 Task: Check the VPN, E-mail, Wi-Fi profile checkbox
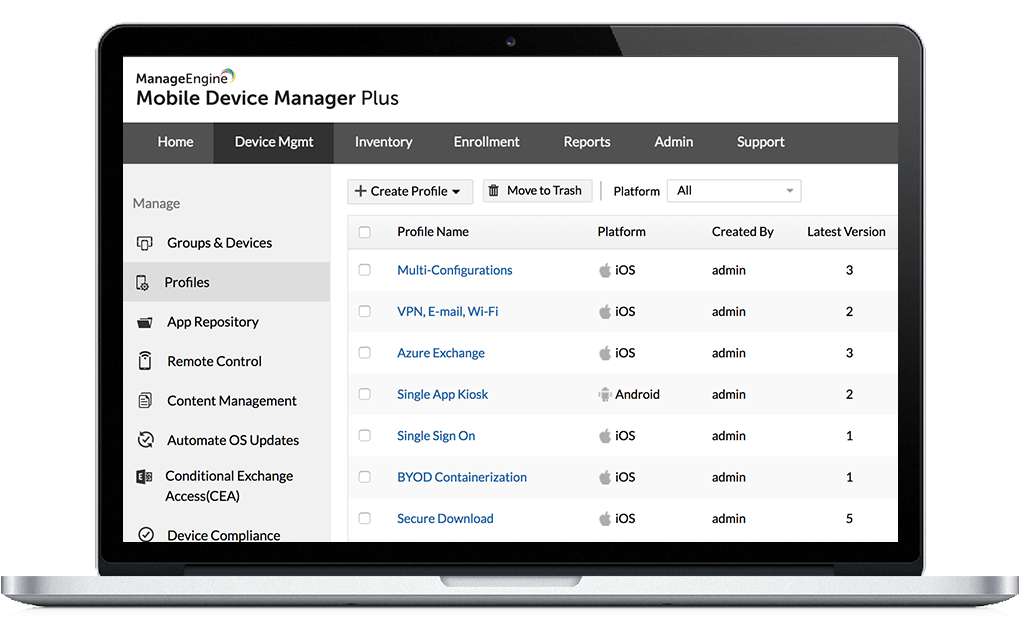click(x=365, y=311)
